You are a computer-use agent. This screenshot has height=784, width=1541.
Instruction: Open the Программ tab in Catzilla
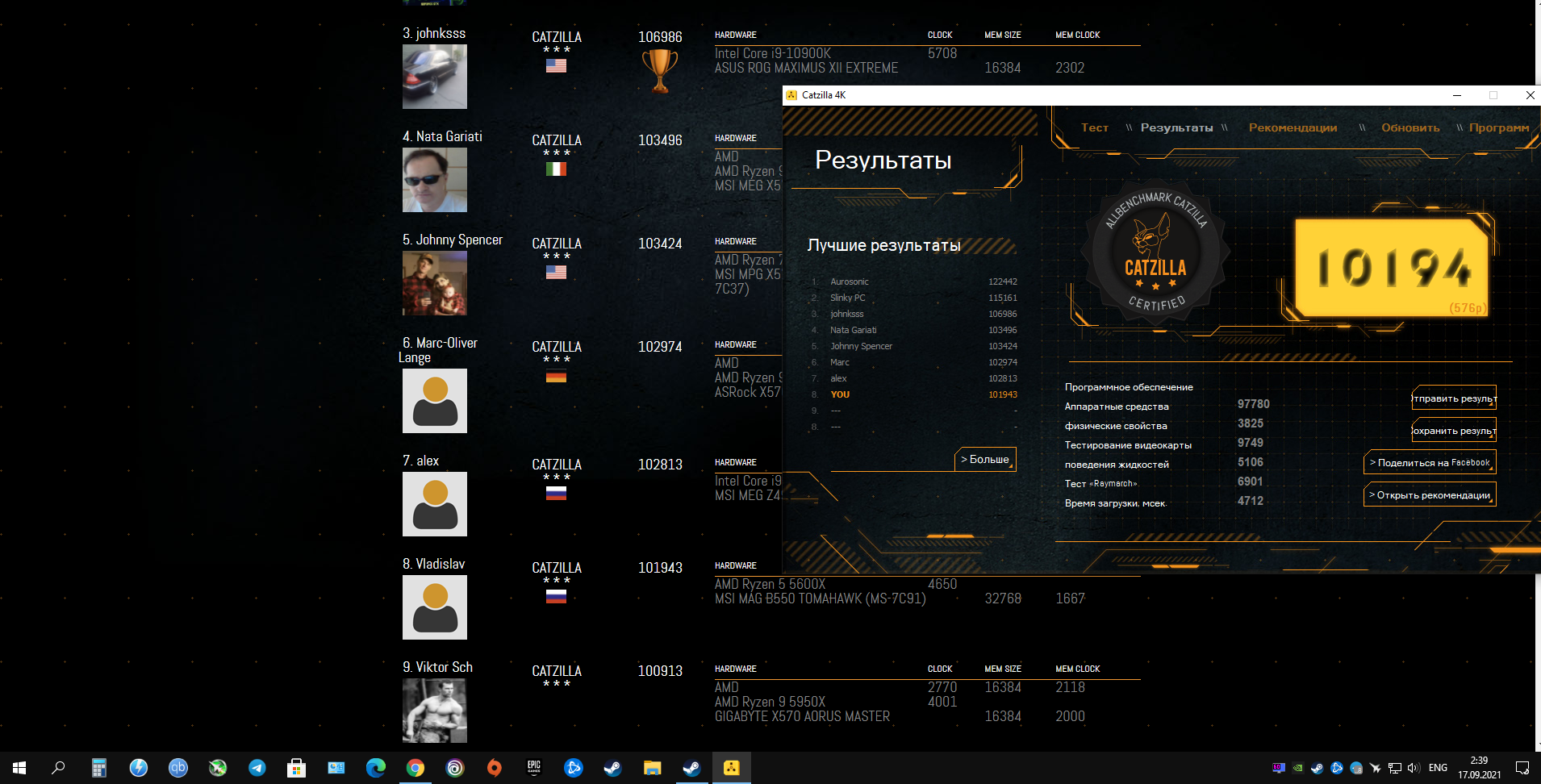[x=1499, y=127]
